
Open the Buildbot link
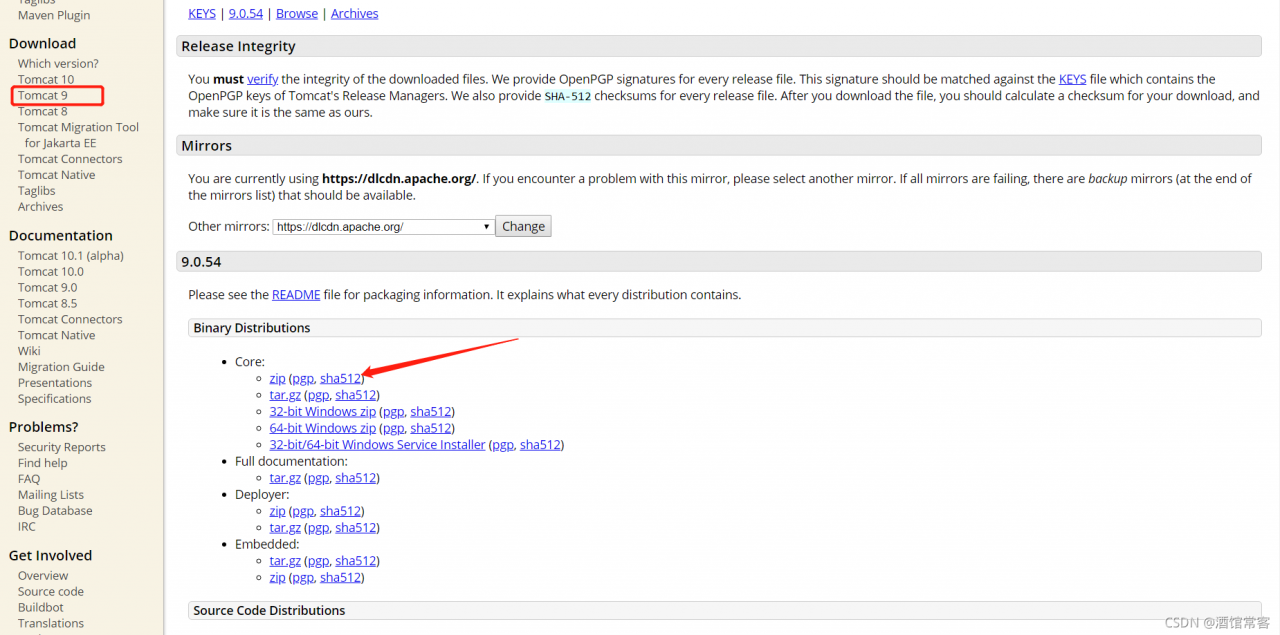tap(41, 608)
